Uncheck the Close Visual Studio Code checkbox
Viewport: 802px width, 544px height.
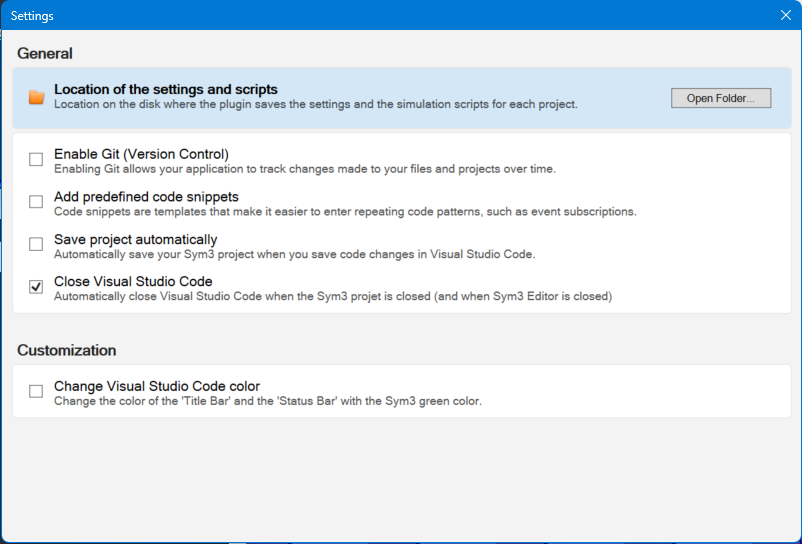(x=36, y=287)
